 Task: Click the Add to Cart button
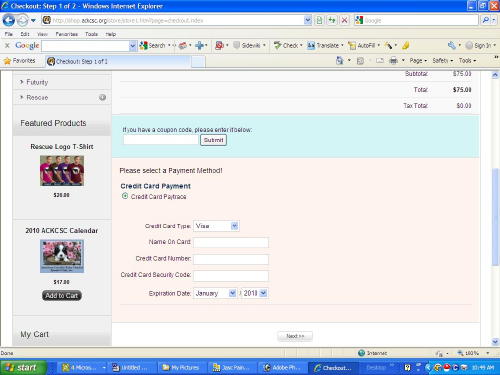(62, 296)
